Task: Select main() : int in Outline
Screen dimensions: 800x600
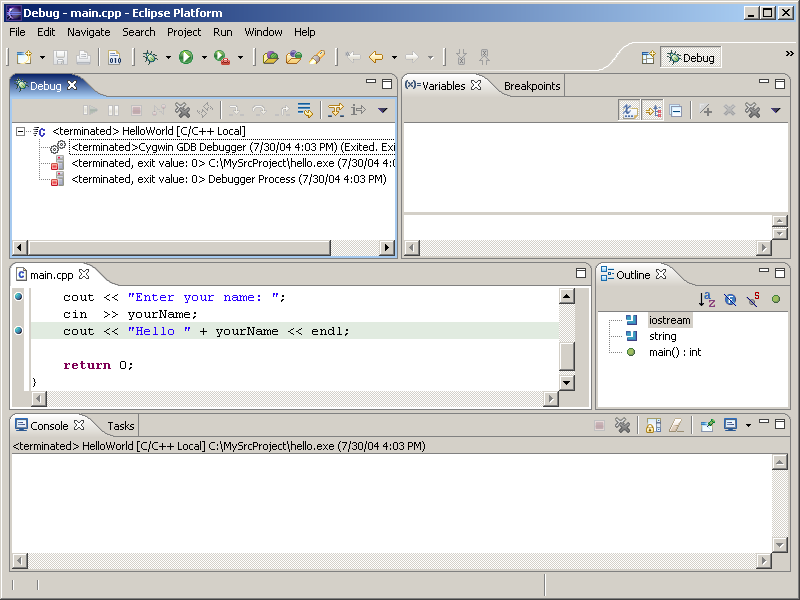Action: pos(675,352)
